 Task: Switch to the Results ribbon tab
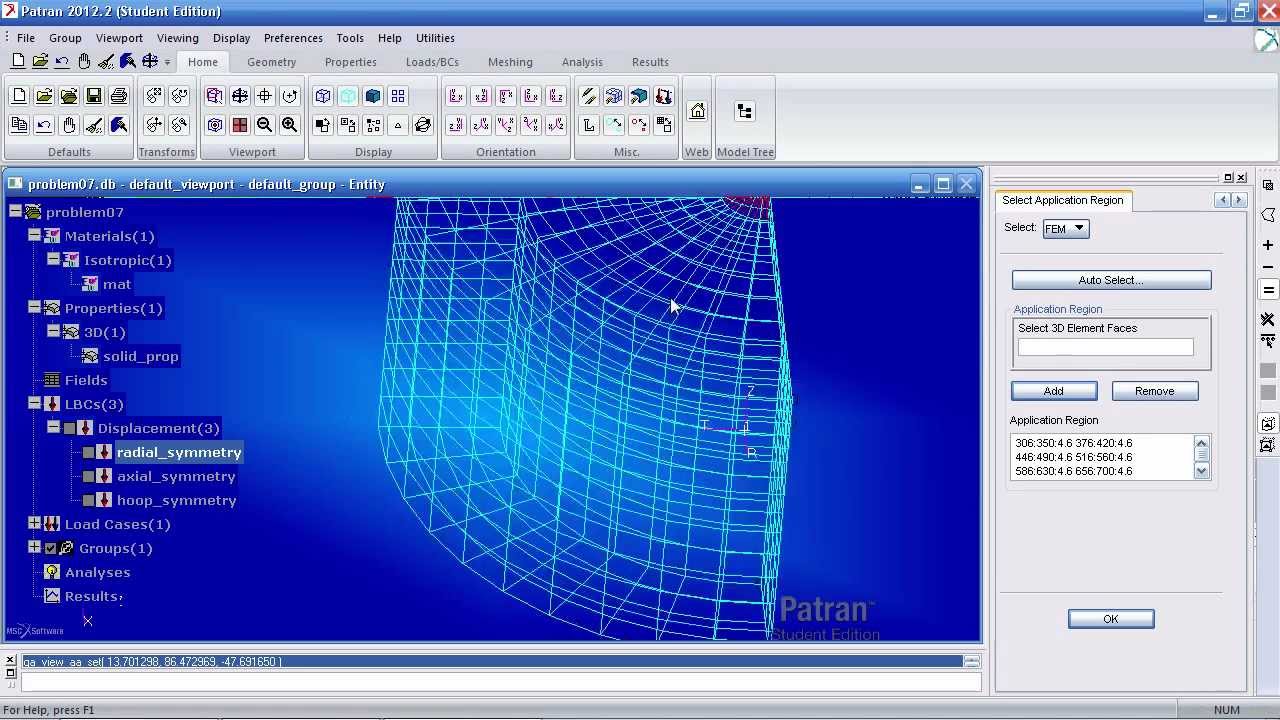click(x=650, y=62)
